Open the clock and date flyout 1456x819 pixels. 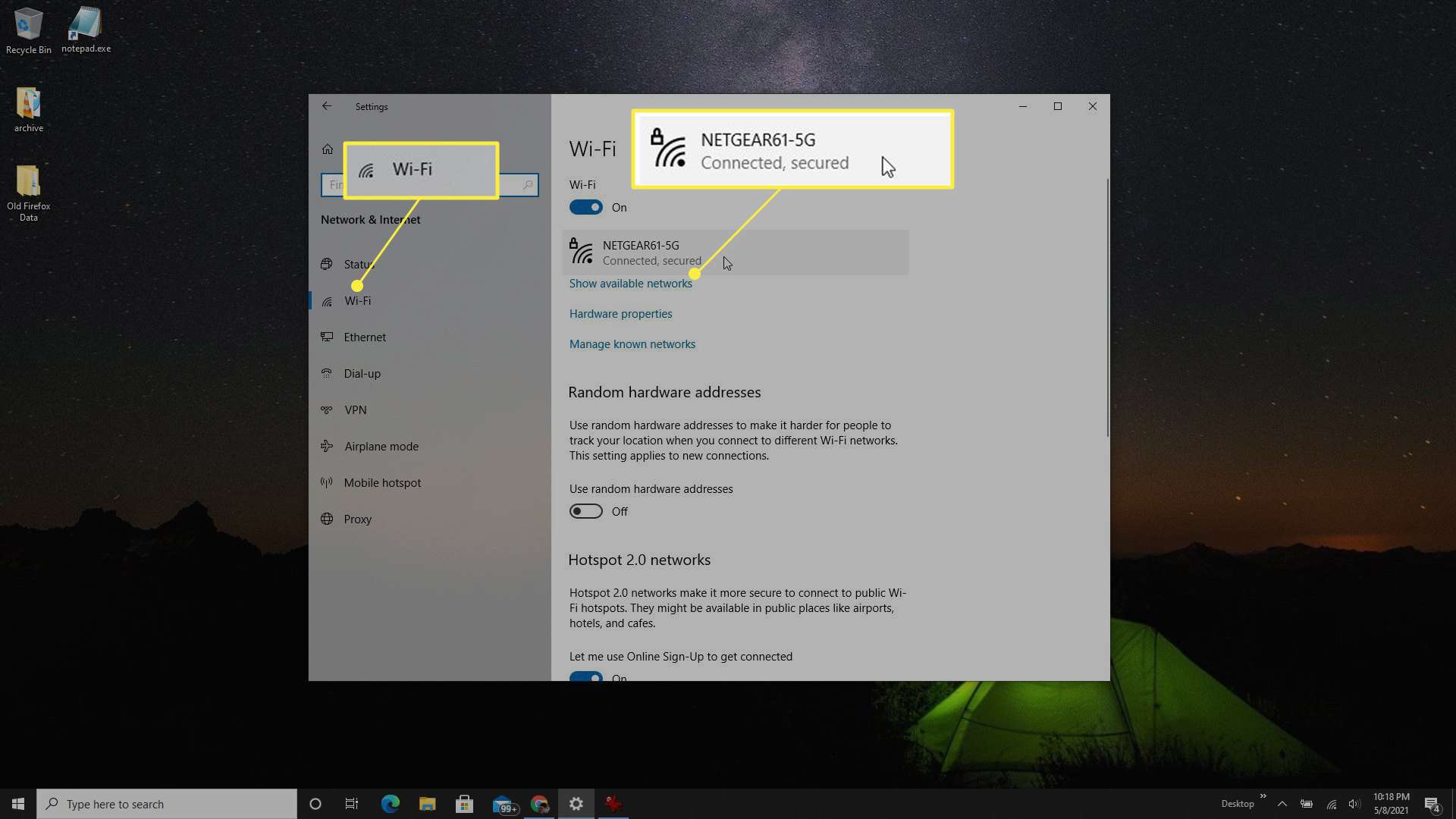click(1392, 804)
